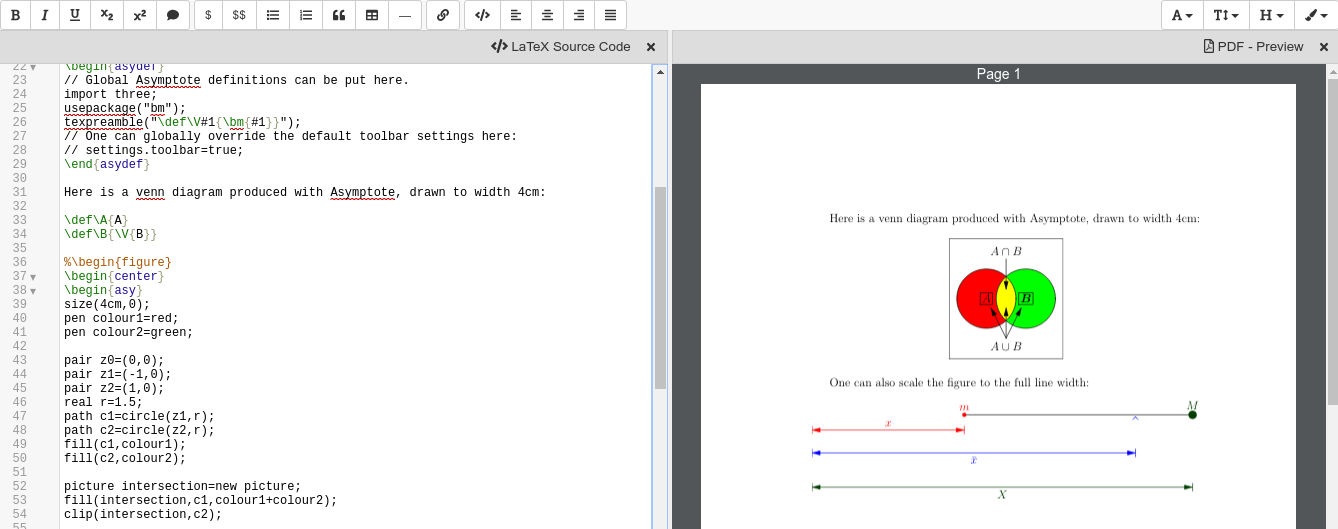Image resolution: width=1338 pixels, height=529 pixels.
Task: Toggle underline formatting
Action: tap(75, 15)
